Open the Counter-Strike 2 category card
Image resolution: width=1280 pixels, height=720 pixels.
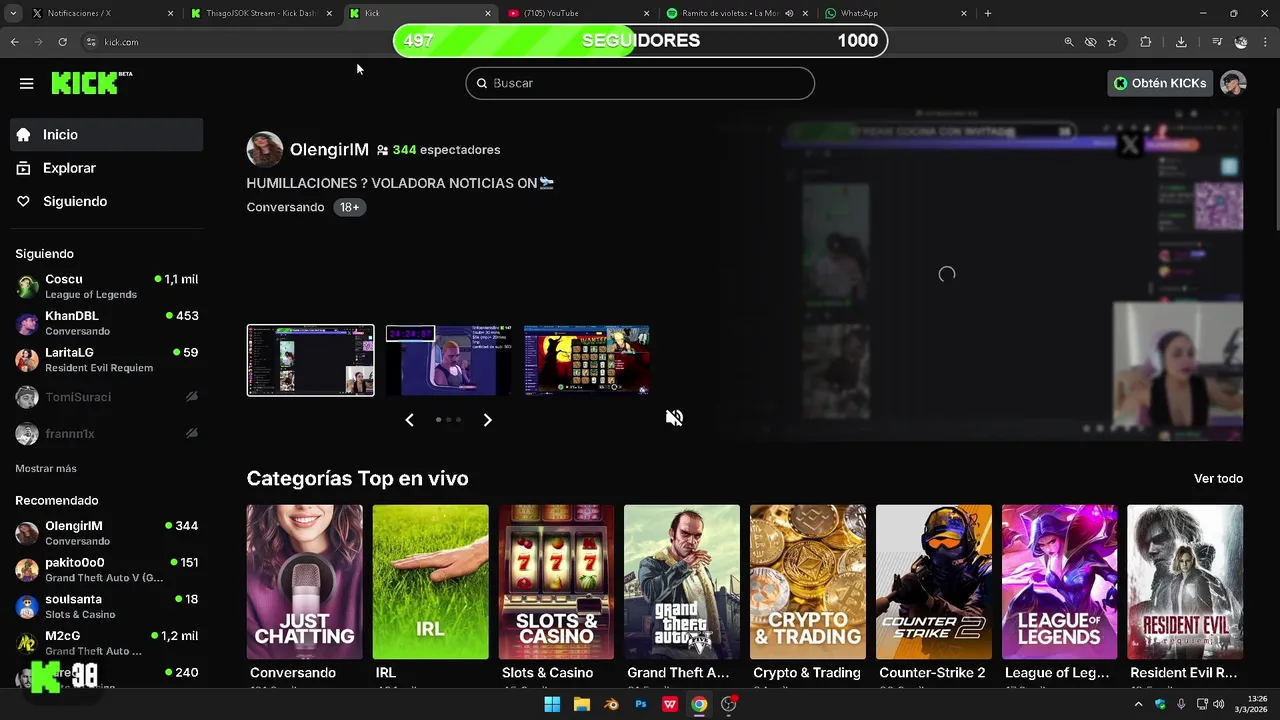[934, 582]
